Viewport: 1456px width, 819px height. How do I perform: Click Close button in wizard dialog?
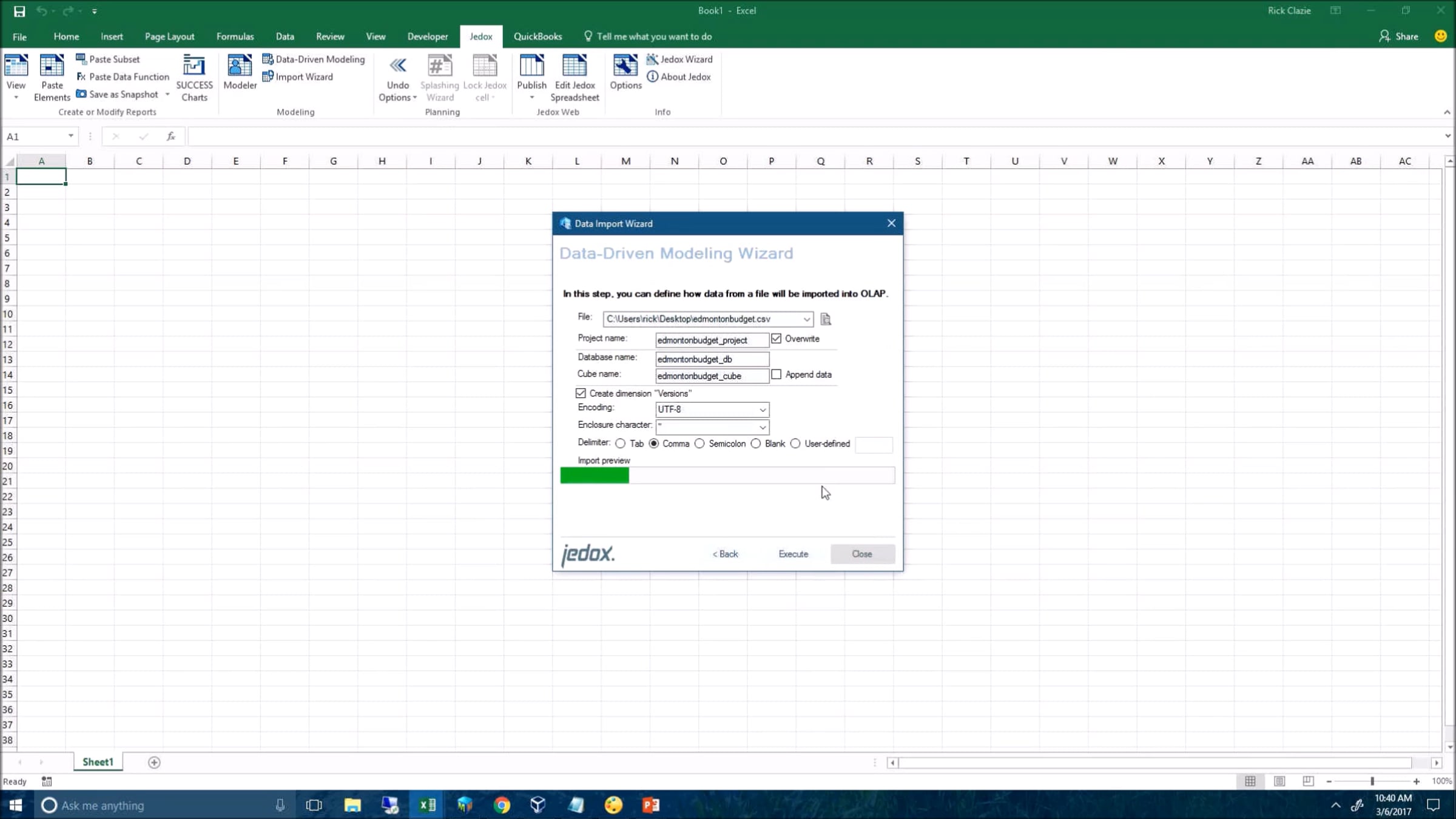point(862,554)
